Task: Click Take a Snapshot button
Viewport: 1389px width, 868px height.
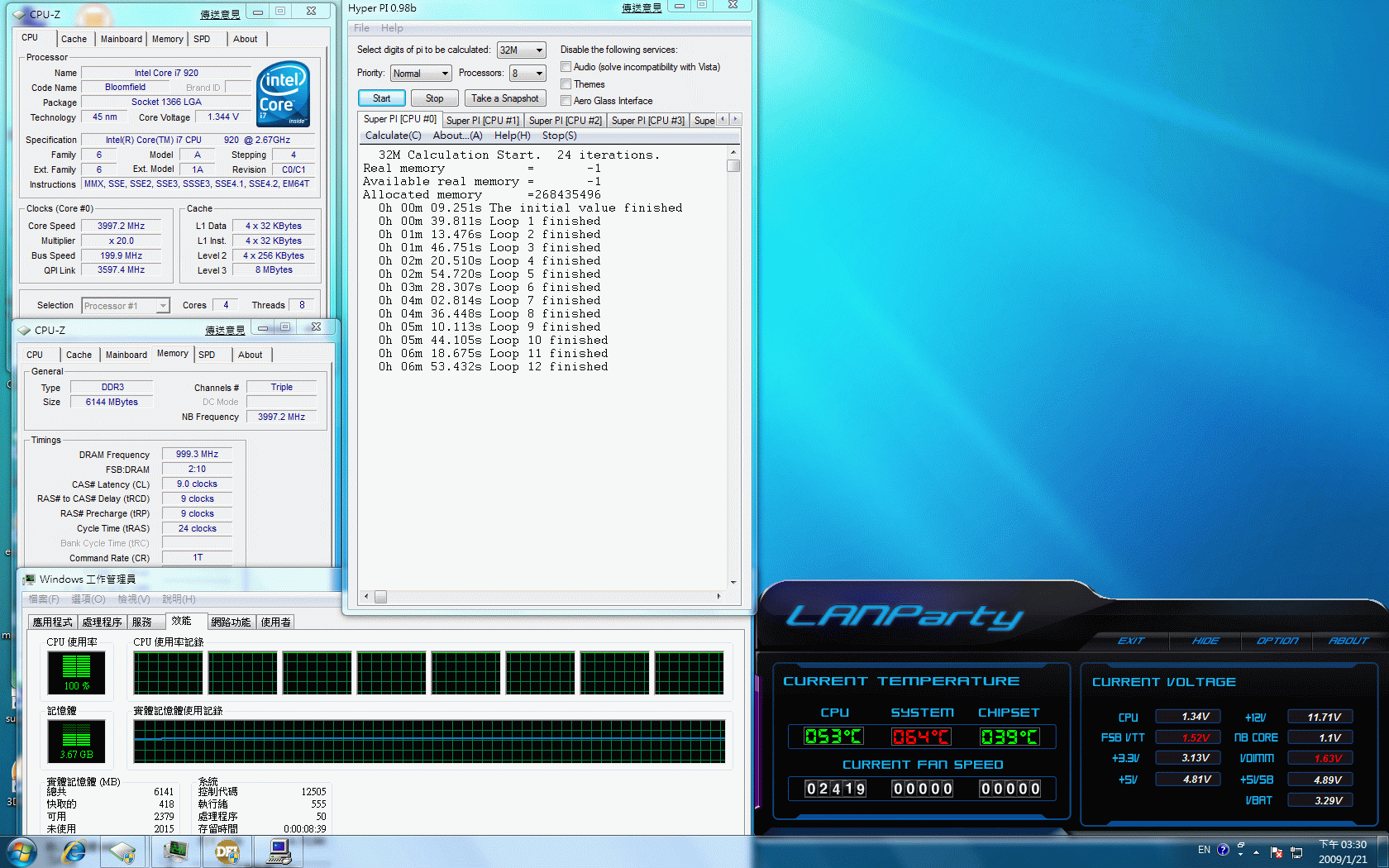Action: 504,98
